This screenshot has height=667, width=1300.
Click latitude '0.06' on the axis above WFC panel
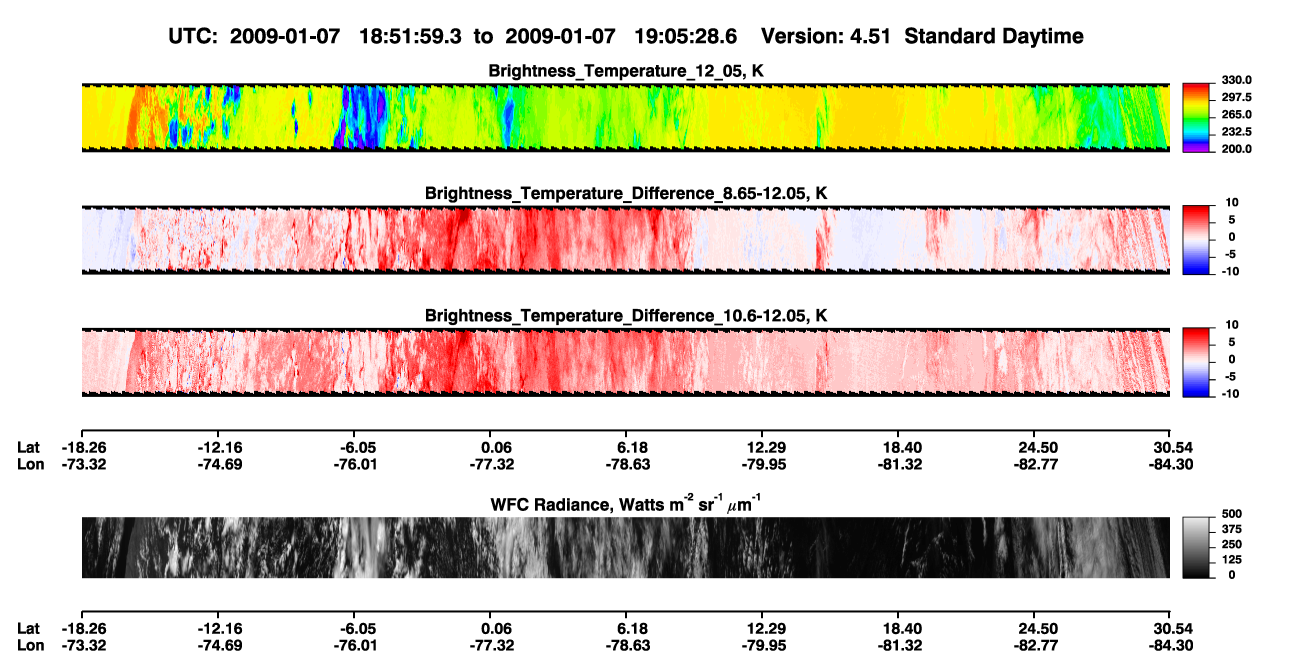tap(491, 448)
